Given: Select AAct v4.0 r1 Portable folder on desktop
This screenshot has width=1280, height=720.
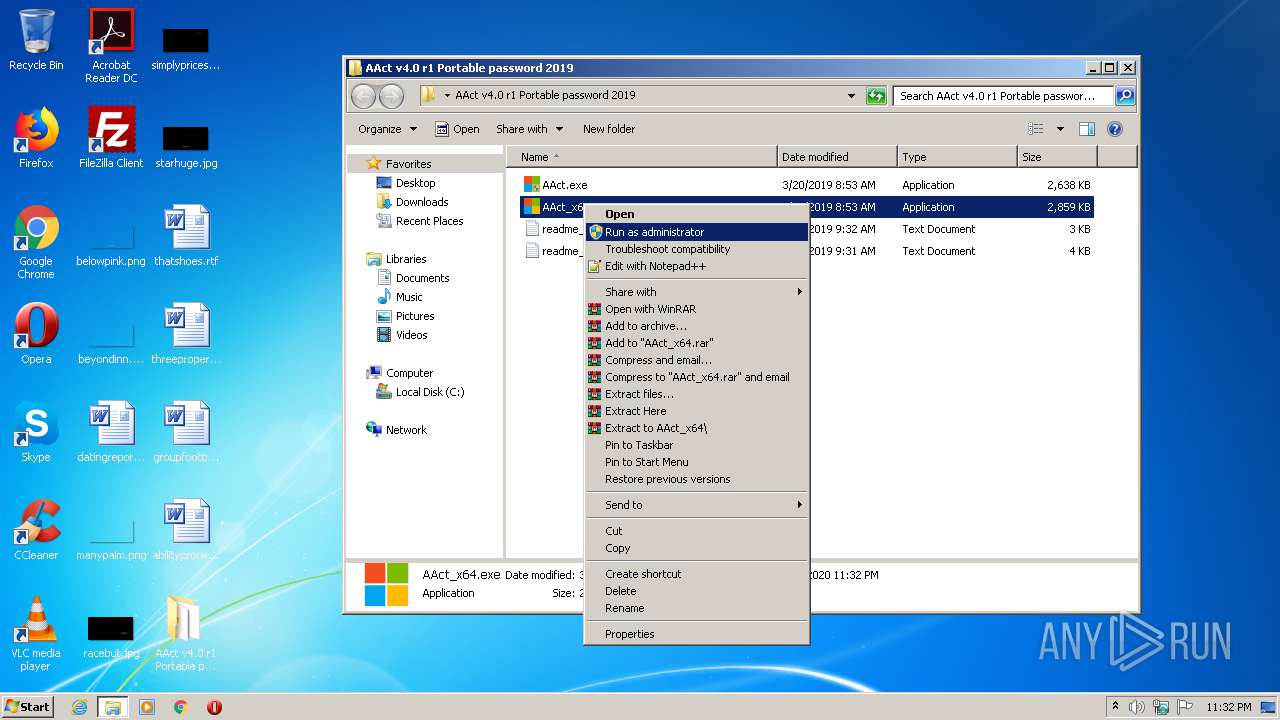Looking at the screenshot, I should coord(186,634).
